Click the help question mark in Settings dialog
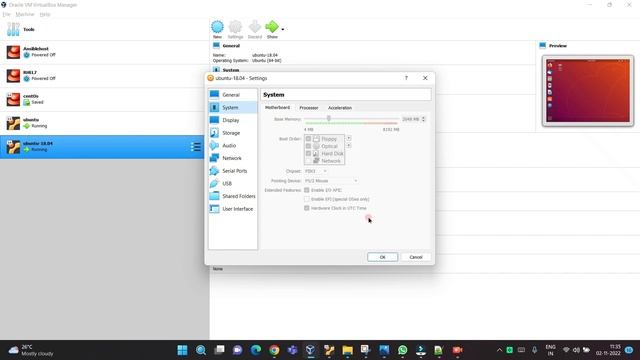Screen dimensions: 640x360 click(x=406, y=78)
